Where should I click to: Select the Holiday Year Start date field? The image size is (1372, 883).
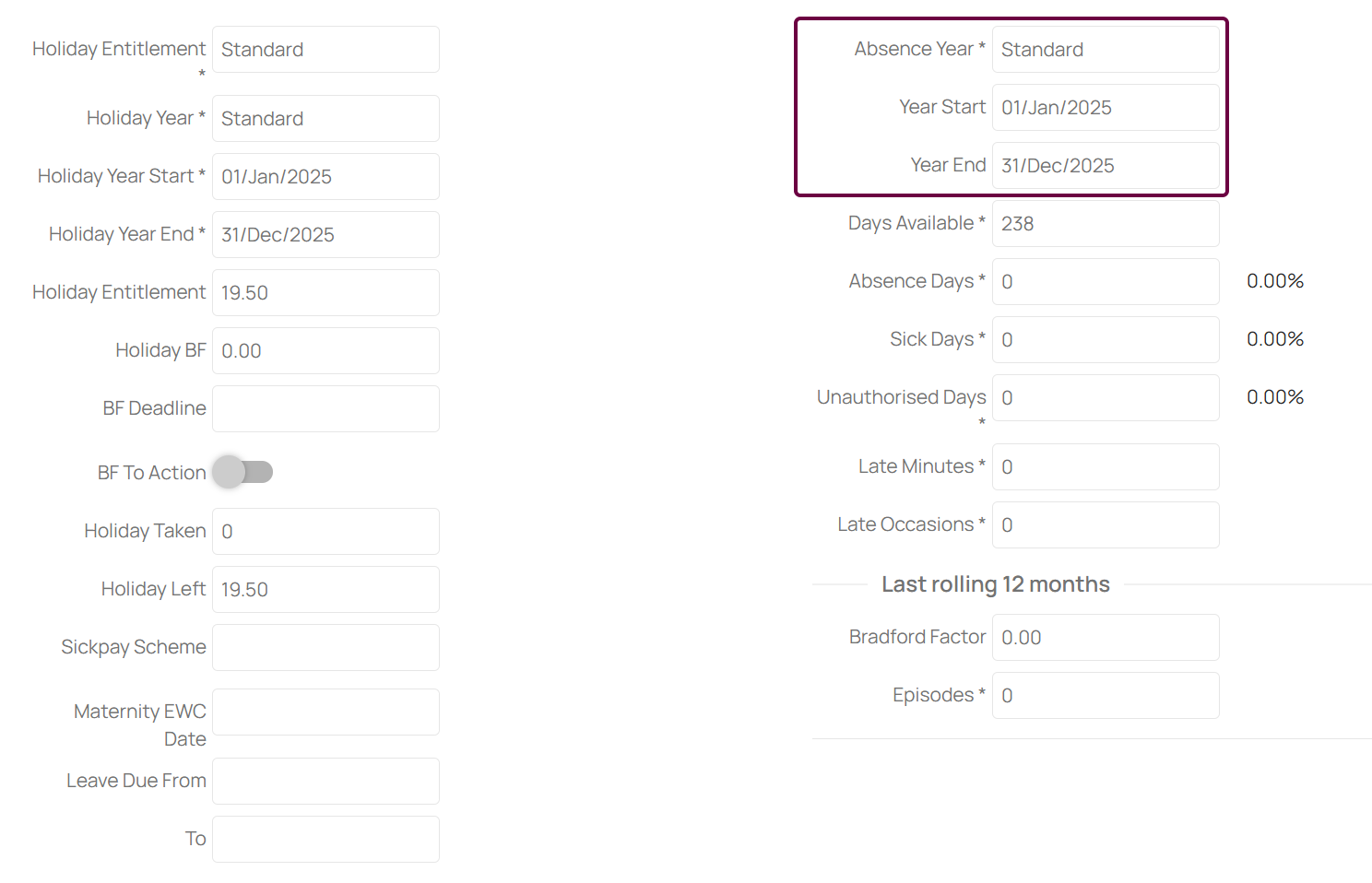pos(325,177)
